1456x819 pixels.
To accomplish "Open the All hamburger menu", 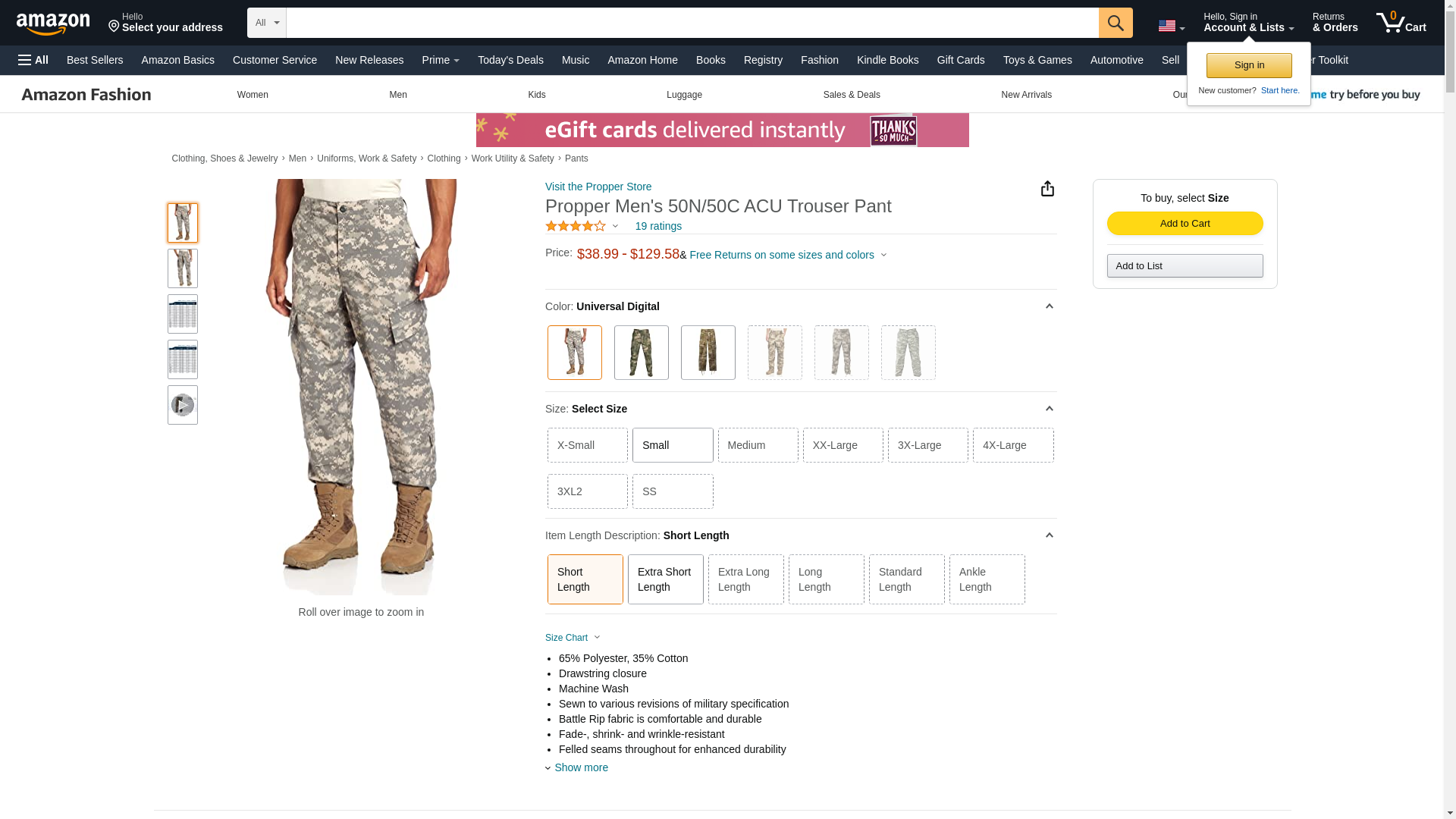I will click(33, 60).
